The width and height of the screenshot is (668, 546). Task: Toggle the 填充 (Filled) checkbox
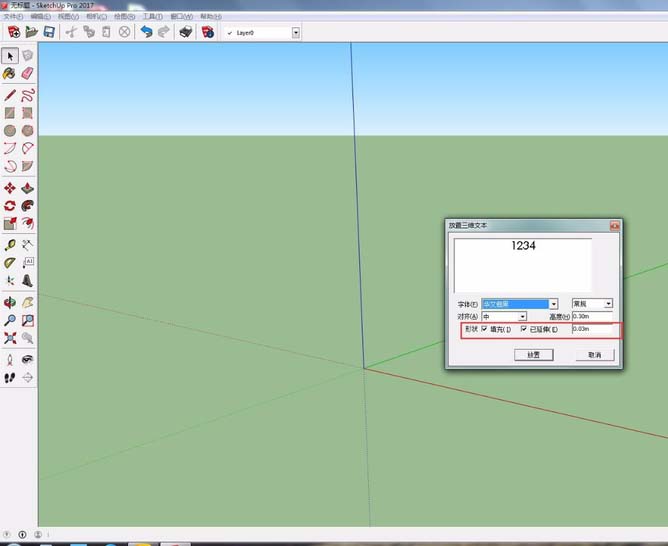(484, 329)
